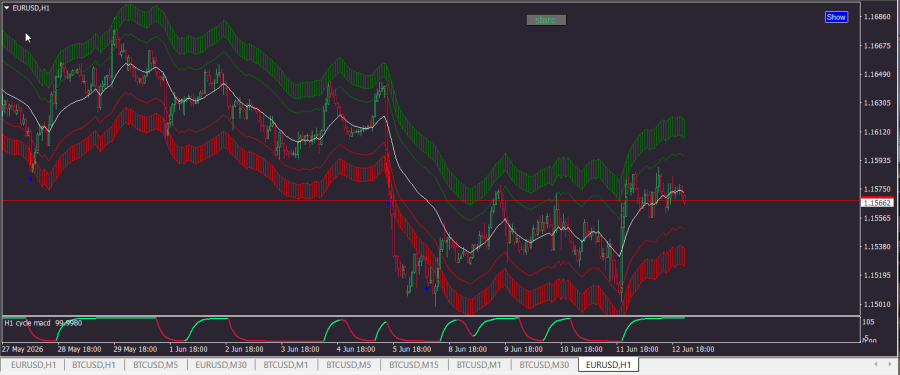Click the 1.16120 price scale value
The height and width of the screenshot is (375, 900).
pos(877,132)
